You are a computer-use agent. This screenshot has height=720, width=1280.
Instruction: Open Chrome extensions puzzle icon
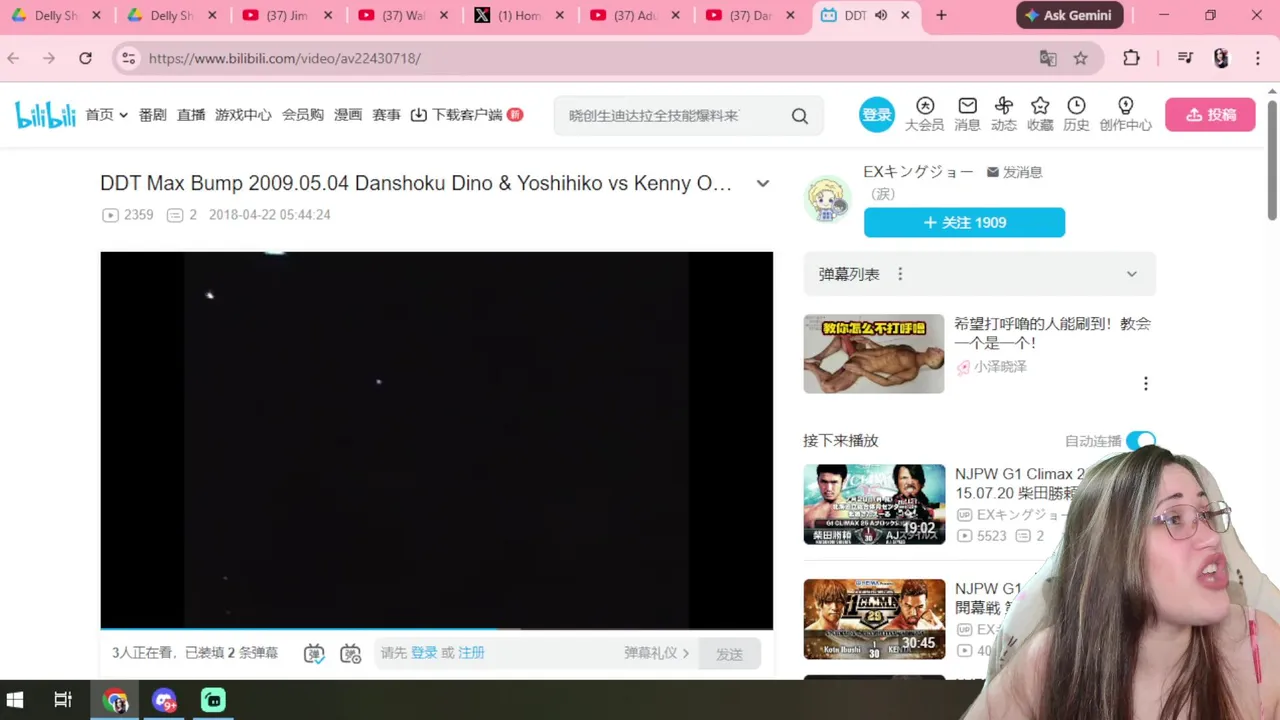click(x=1131, y=58)
